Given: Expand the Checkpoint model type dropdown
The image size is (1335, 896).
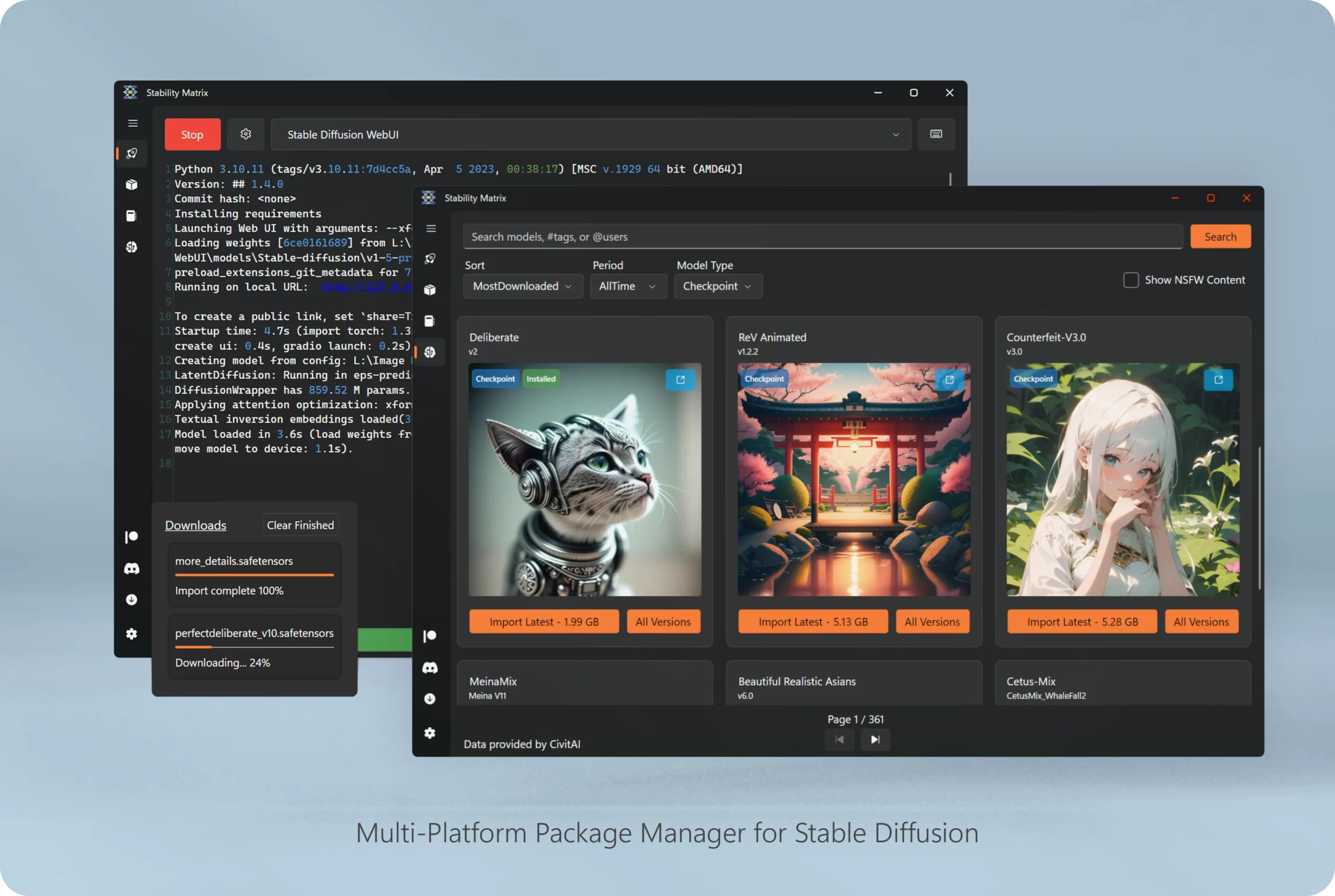Looking at the screenshot, I should click(718, 286).
